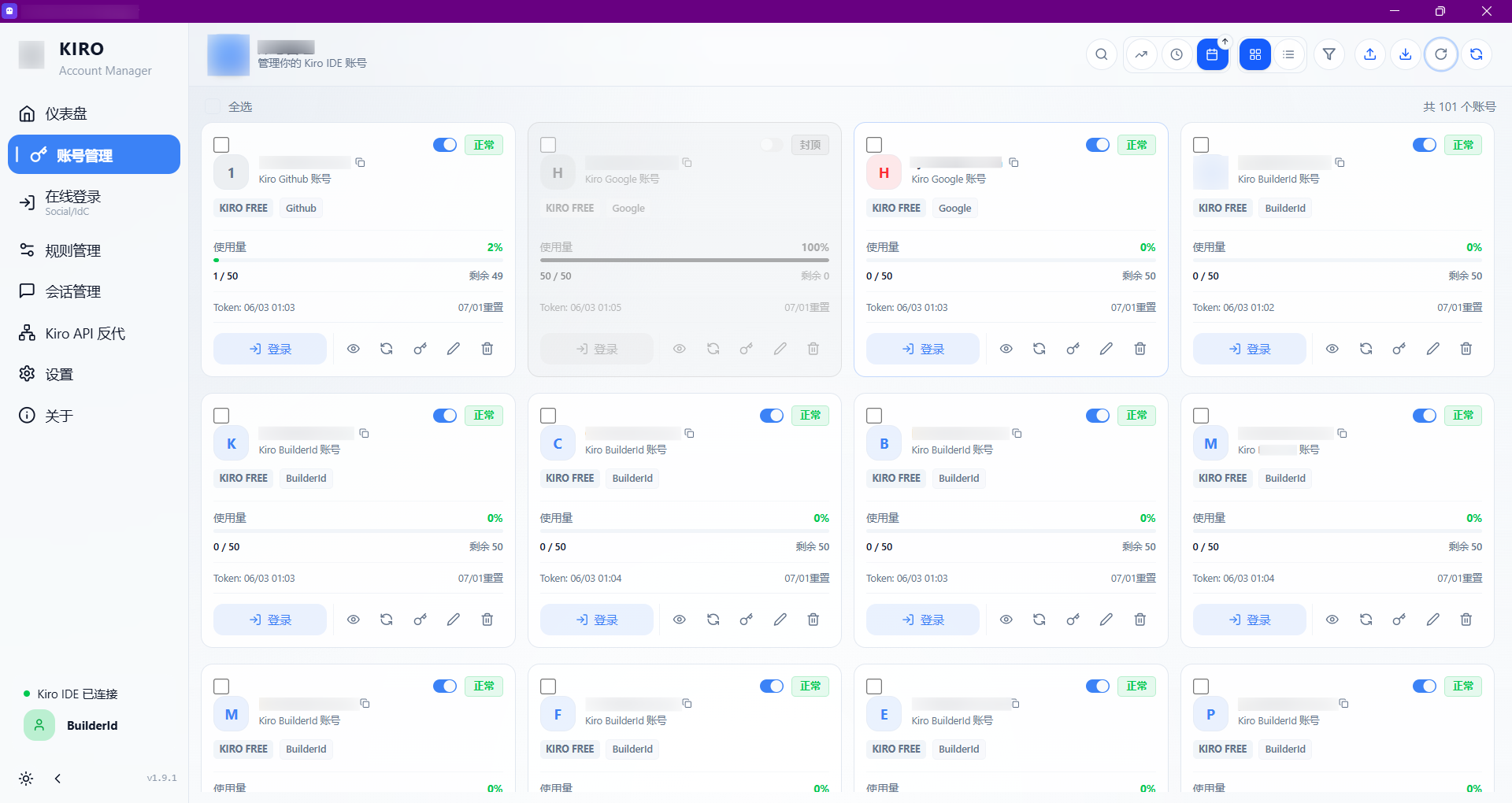Open the filter funnel icon
Screen dimensions: 1512x803
pyautogui.click(x=1329, y=54)
